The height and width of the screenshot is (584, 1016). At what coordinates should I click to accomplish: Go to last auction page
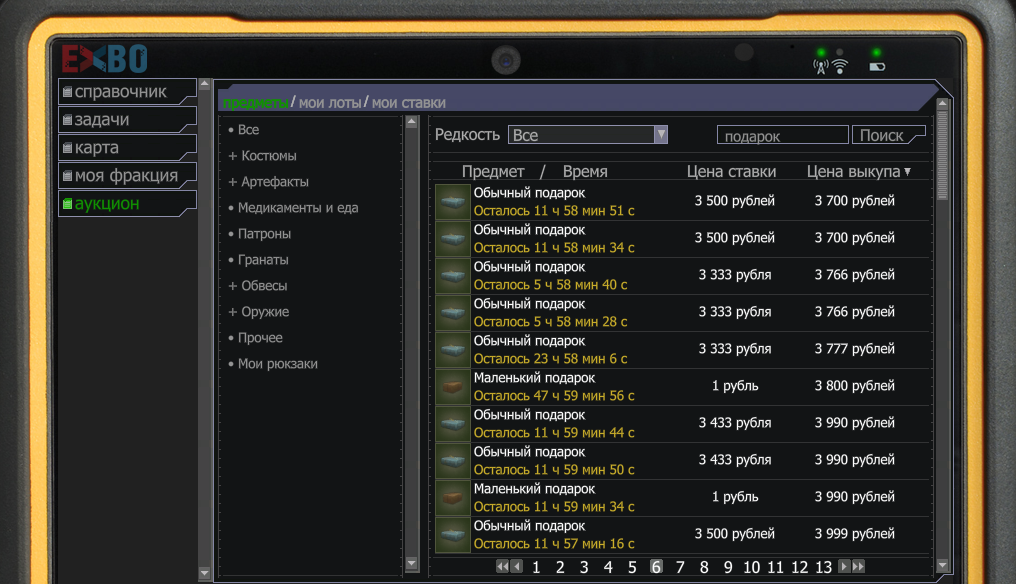858,566
